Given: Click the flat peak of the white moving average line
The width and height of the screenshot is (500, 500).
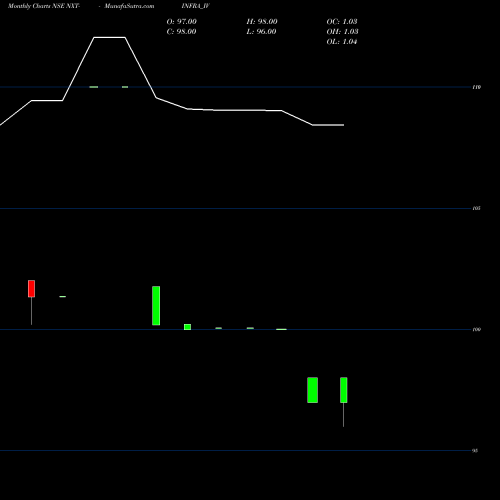Looking at the screenshot, I should [109, 38].
